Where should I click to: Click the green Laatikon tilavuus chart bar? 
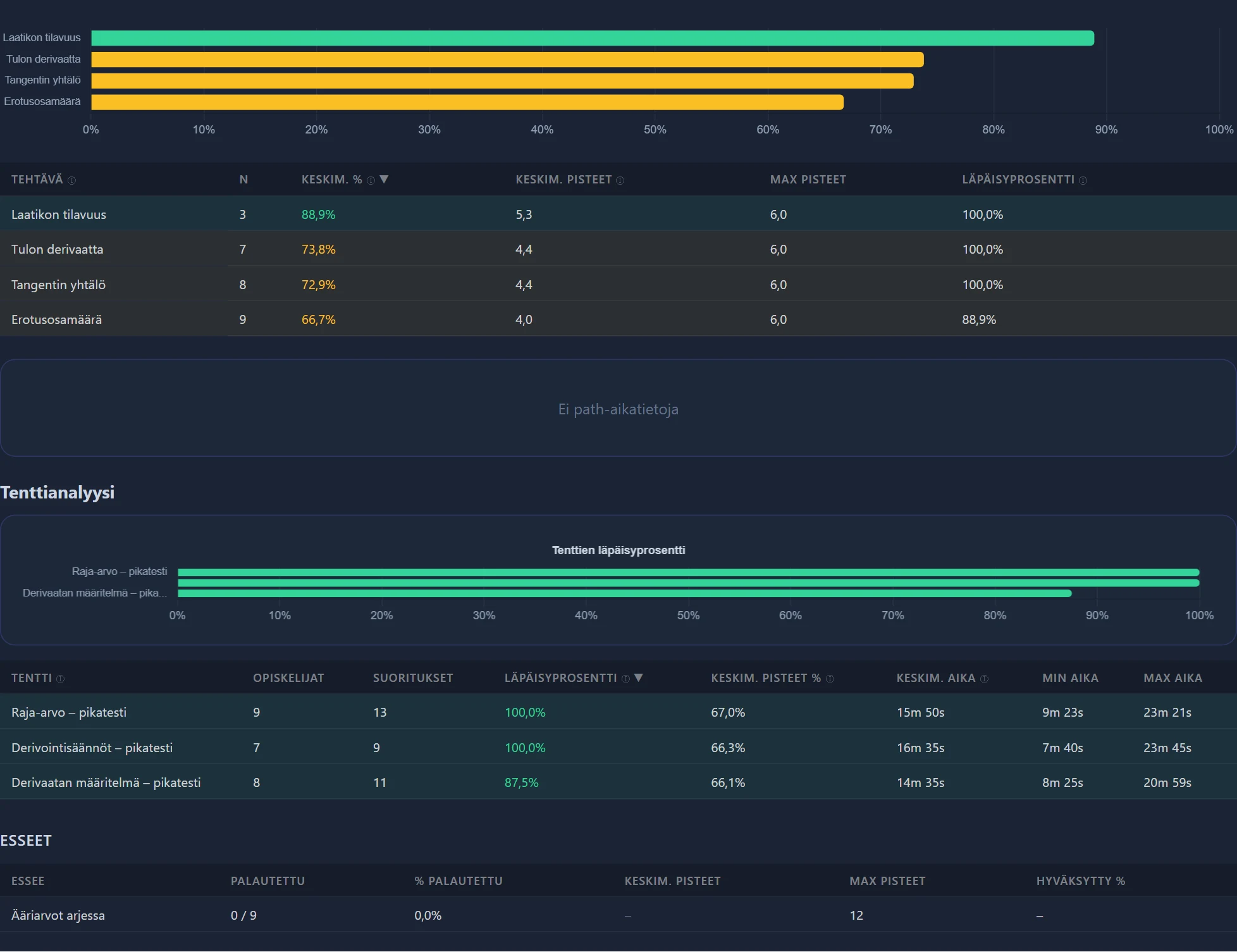[x=593, y=38]
